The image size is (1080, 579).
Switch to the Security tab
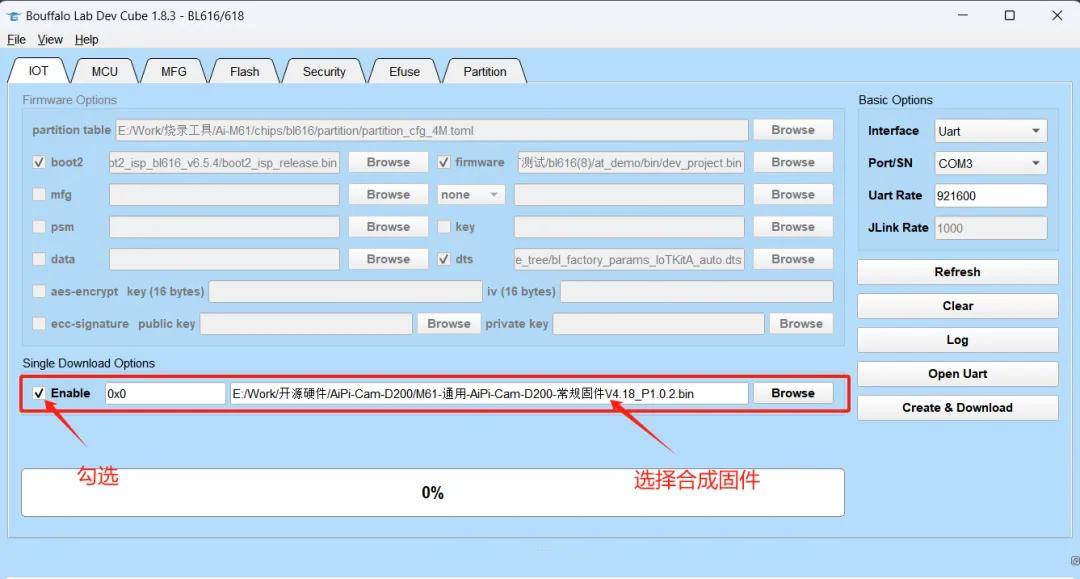click(324, 72)
